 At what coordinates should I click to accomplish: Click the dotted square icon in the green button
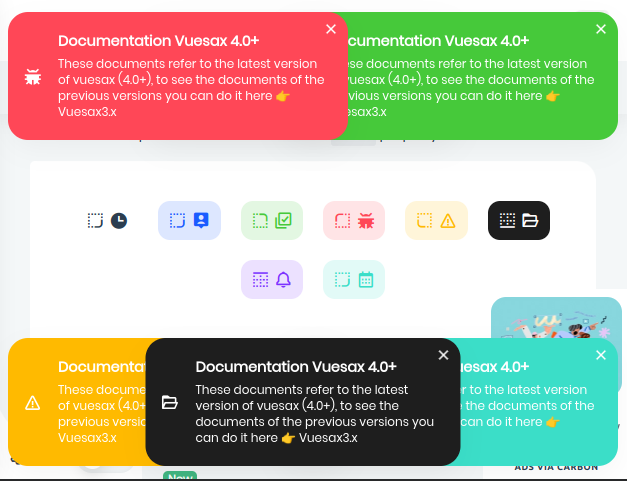[260, 220]
